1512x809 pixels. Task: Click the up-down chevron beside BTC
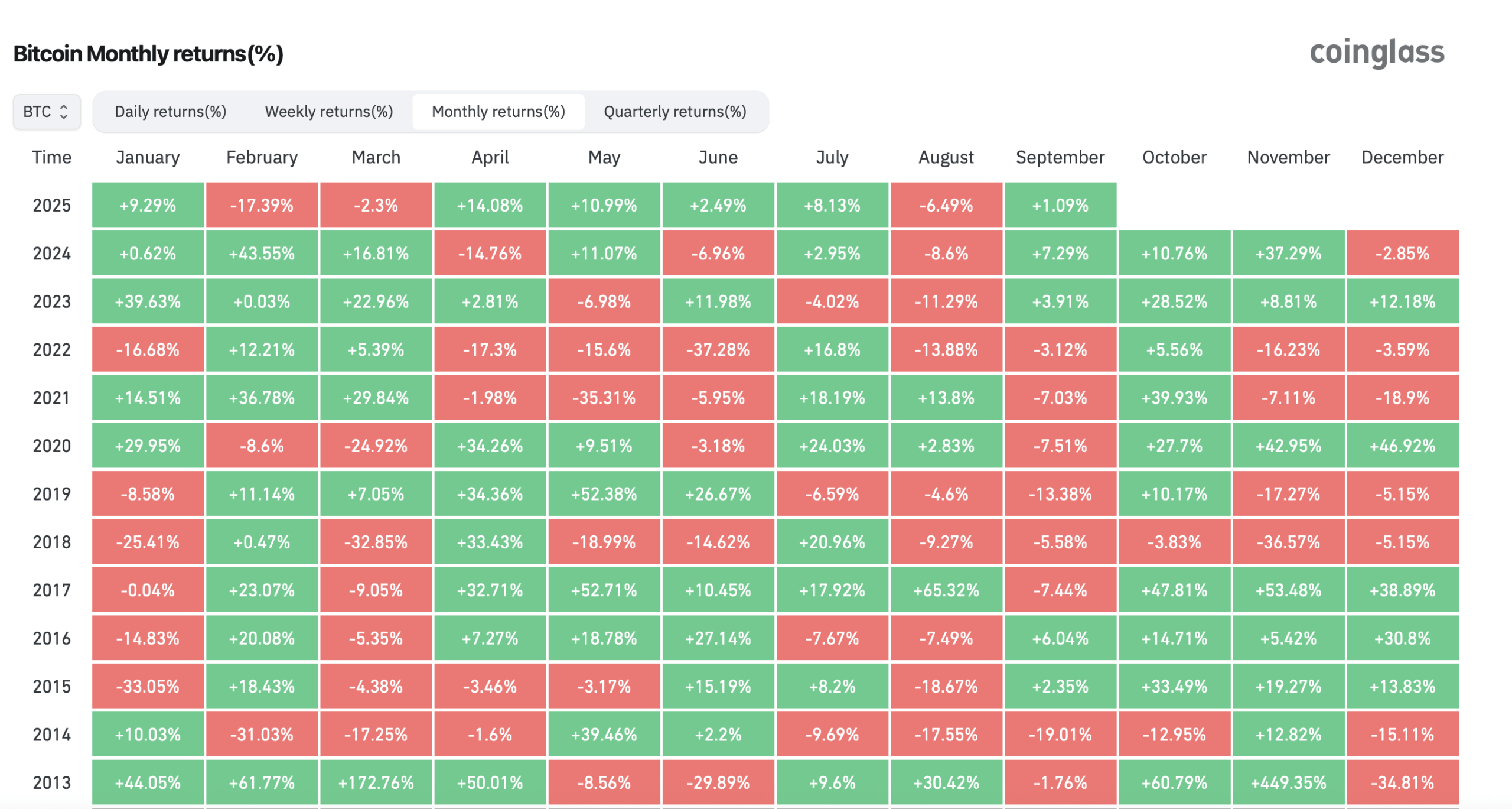[64, 112]
